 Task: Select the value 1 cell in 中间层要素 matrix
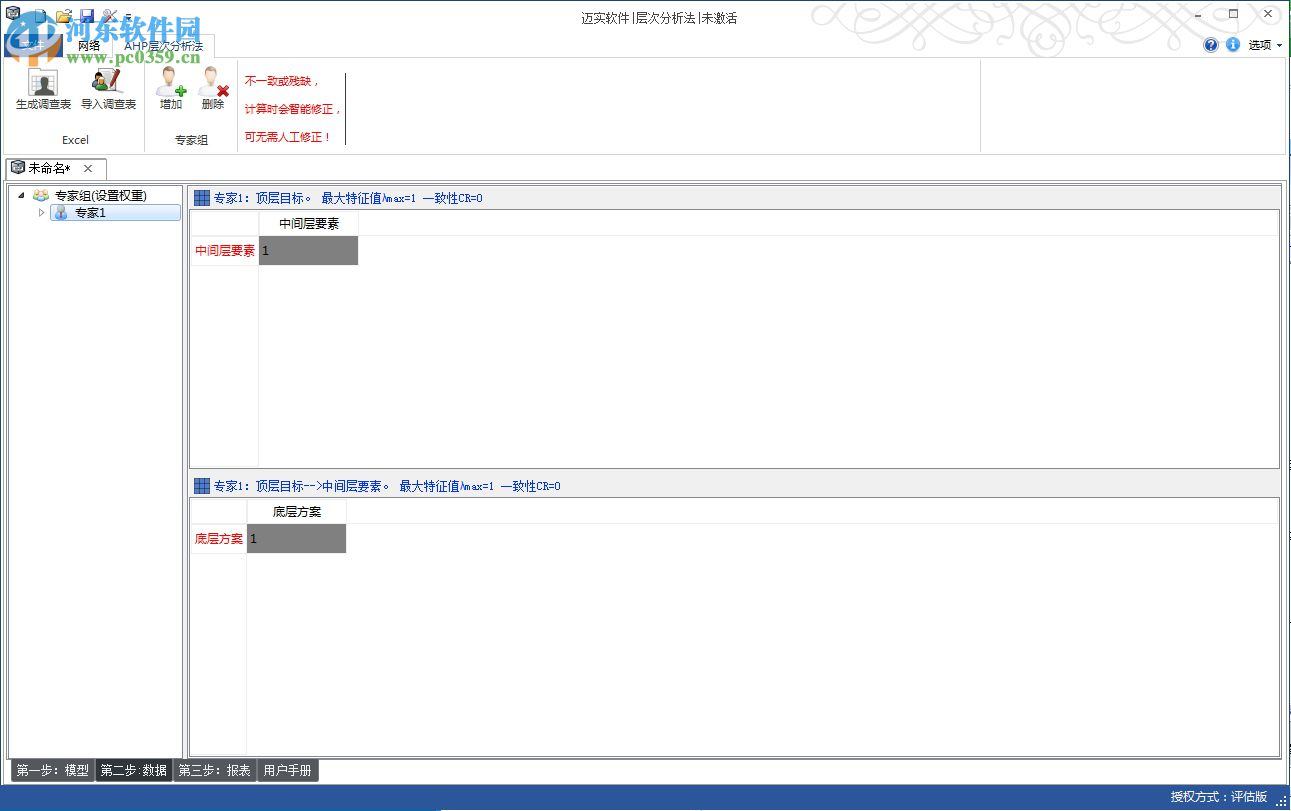coord(308,251)
